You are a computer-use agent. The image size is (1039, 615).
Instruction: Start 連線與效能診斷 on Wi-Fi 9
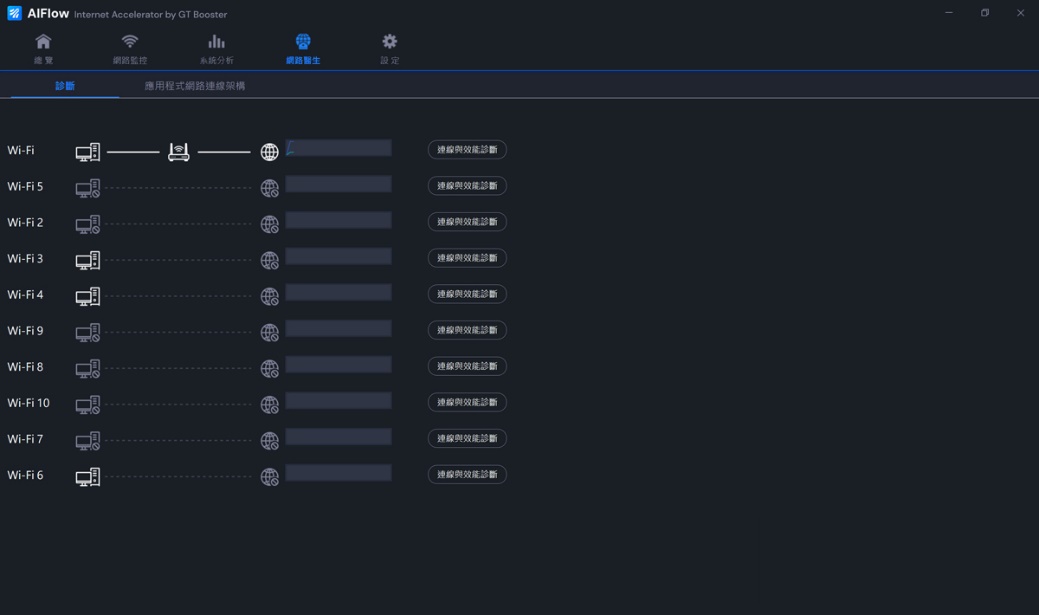[467, 330]
